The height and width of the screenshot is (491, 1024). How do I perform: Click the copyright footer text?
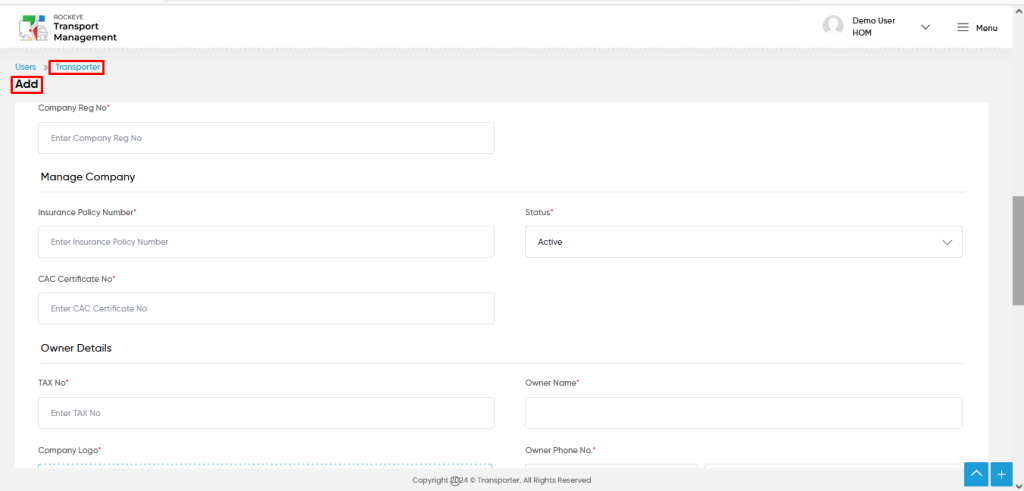click(501, 480)
